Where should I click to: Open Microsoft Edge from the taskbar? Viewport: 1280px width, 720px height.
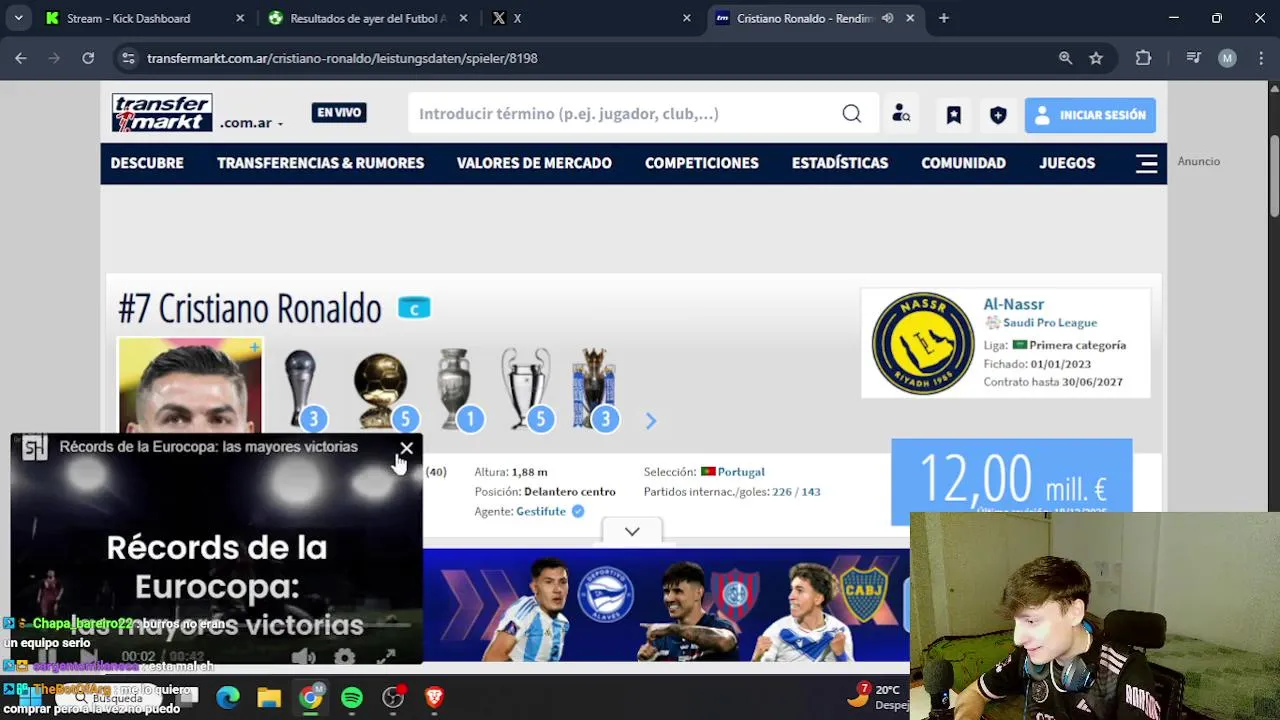(228, 697)
